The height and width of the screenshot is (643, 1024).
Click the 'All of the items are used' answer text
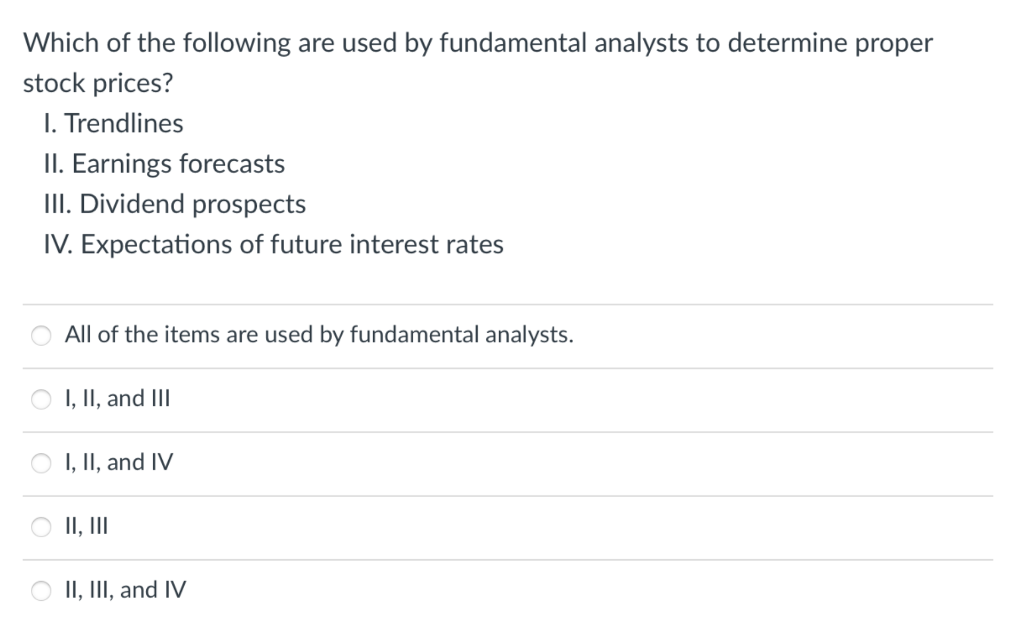(319, 335)
